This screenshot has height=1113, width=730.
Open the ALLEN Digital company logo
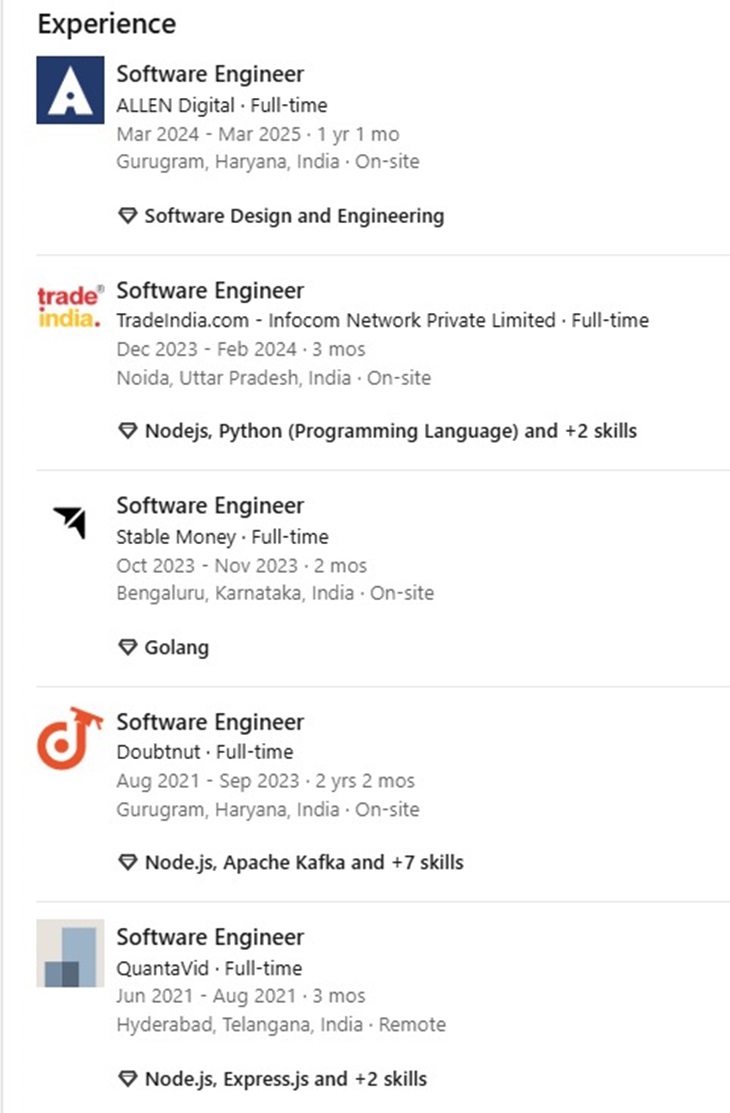[x=70, y=90]
